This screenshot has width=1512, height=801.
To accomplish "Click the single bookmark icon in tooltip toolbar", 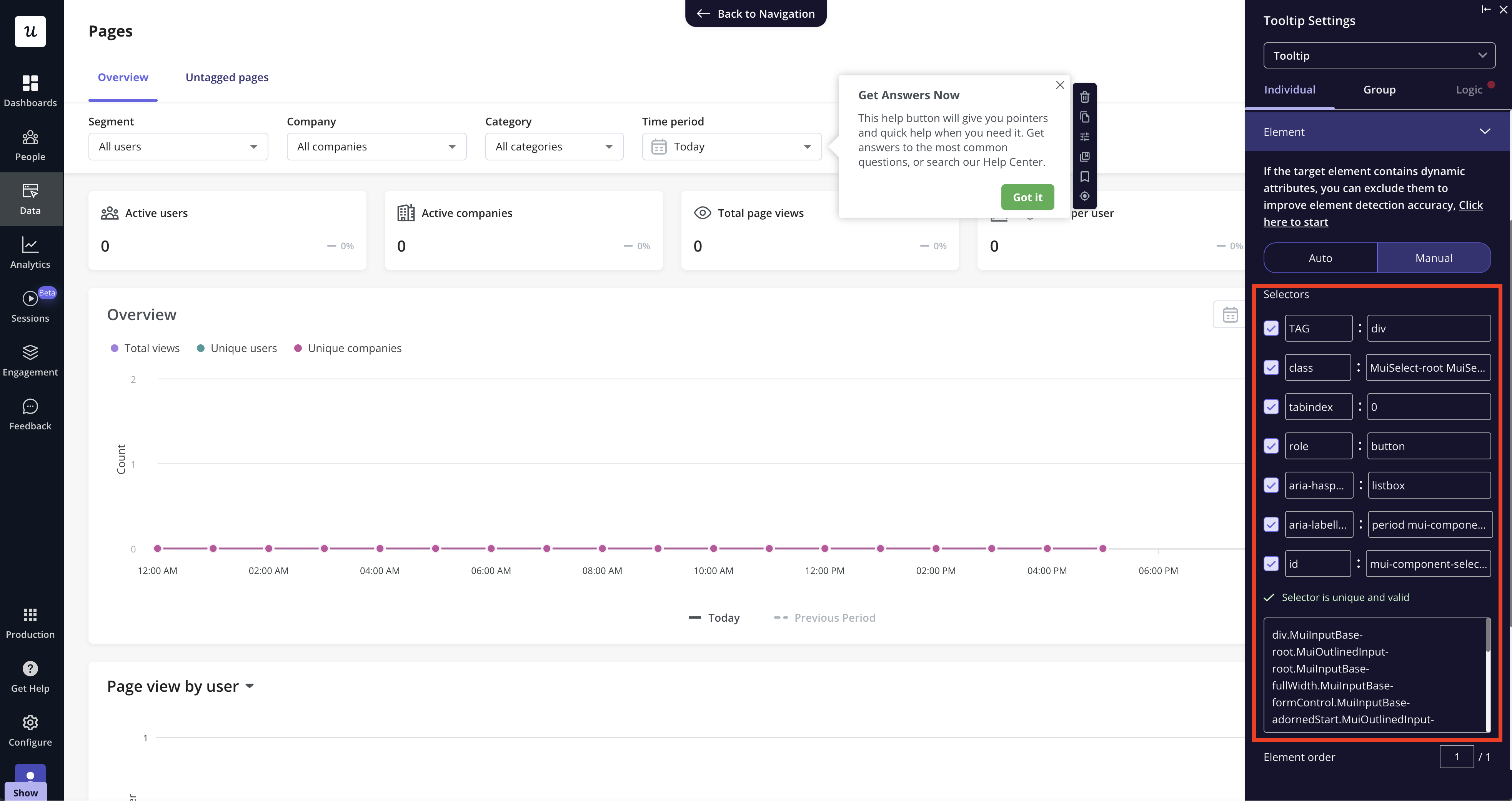I will click(x=1084, y=176).
